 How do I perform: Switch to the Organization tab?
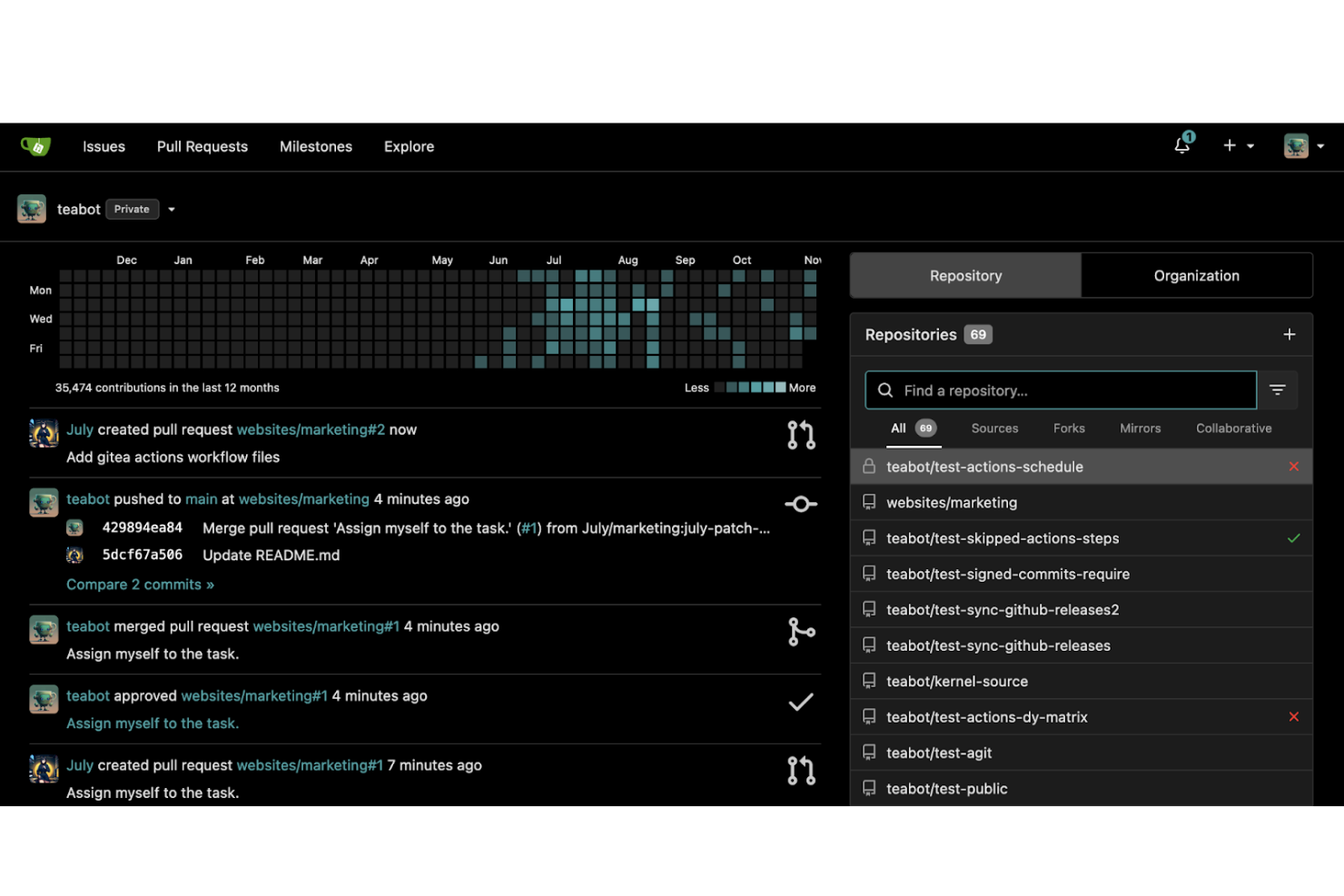pos(1196,275)
